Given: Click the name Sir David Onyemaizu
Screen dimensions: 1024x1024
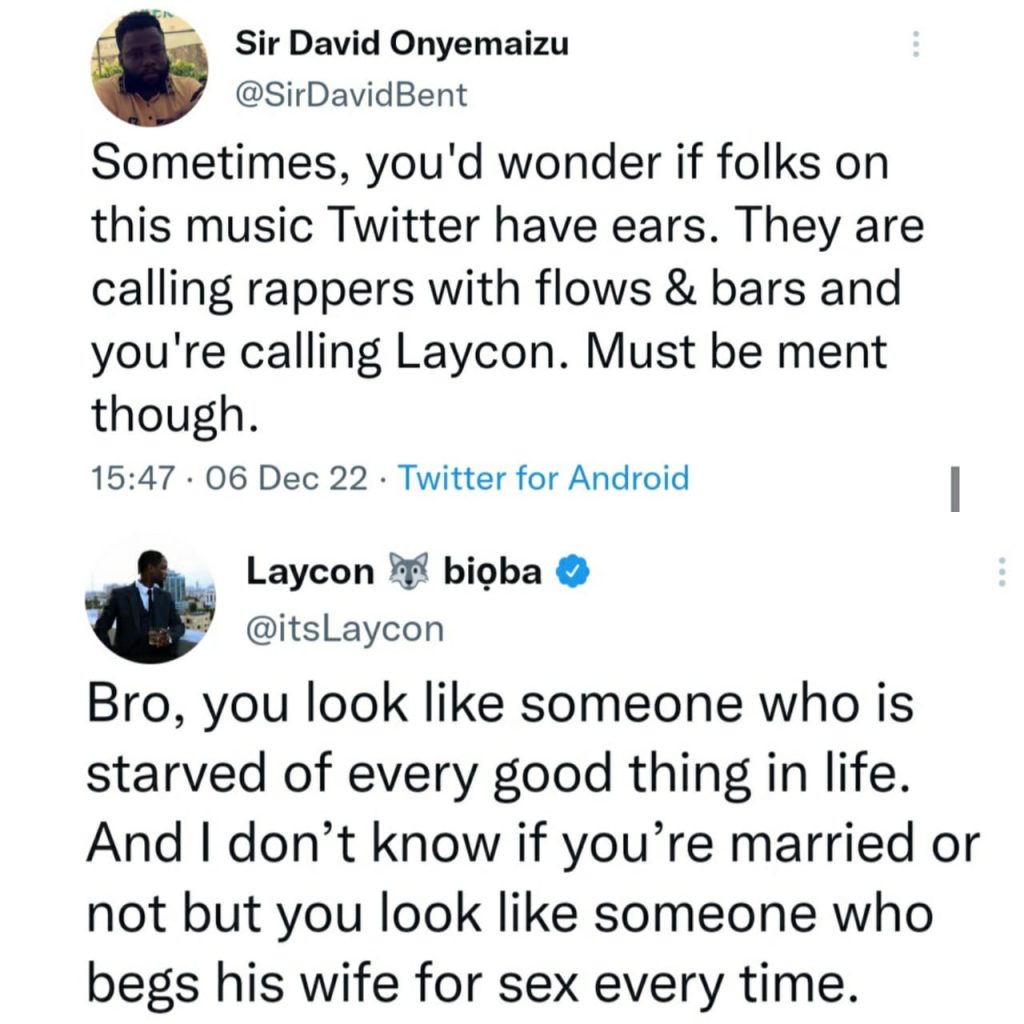Looking at the screenshot, I should (402, 43).
